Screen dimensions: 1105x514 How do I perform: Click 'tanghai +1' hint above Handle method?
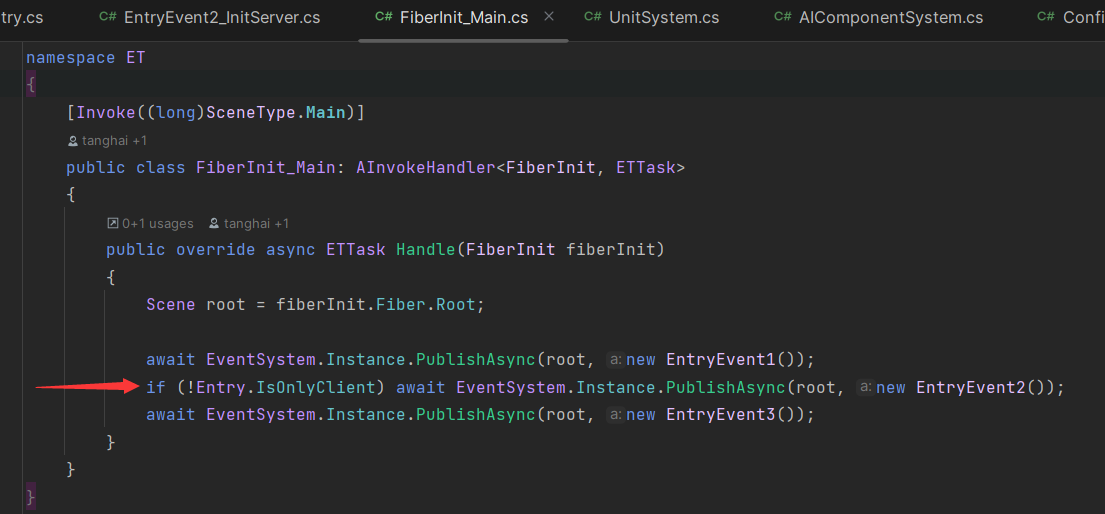click(x=257, y=224)
